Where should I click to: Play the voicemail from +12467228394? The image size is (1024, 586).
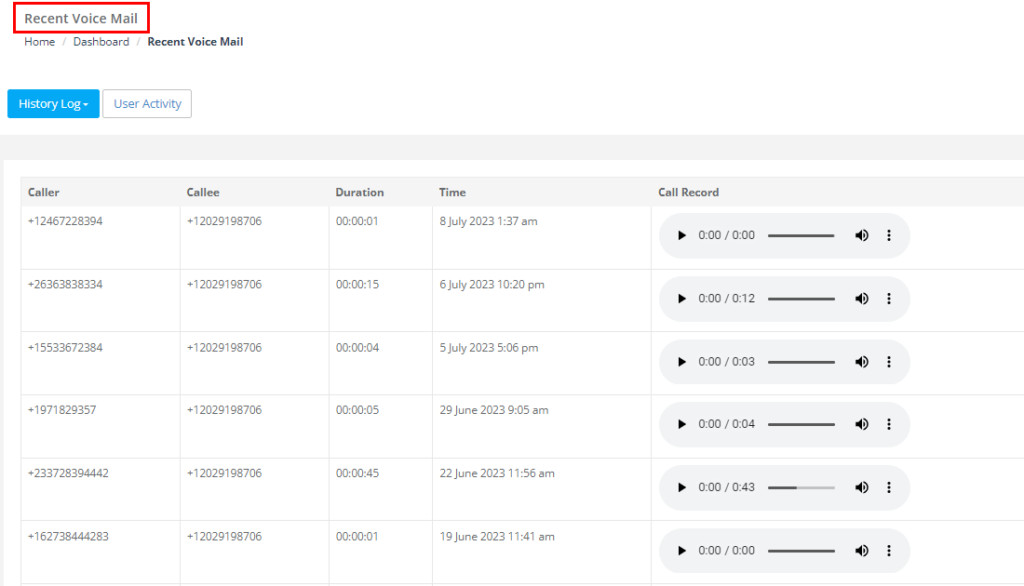click(681, 235)
